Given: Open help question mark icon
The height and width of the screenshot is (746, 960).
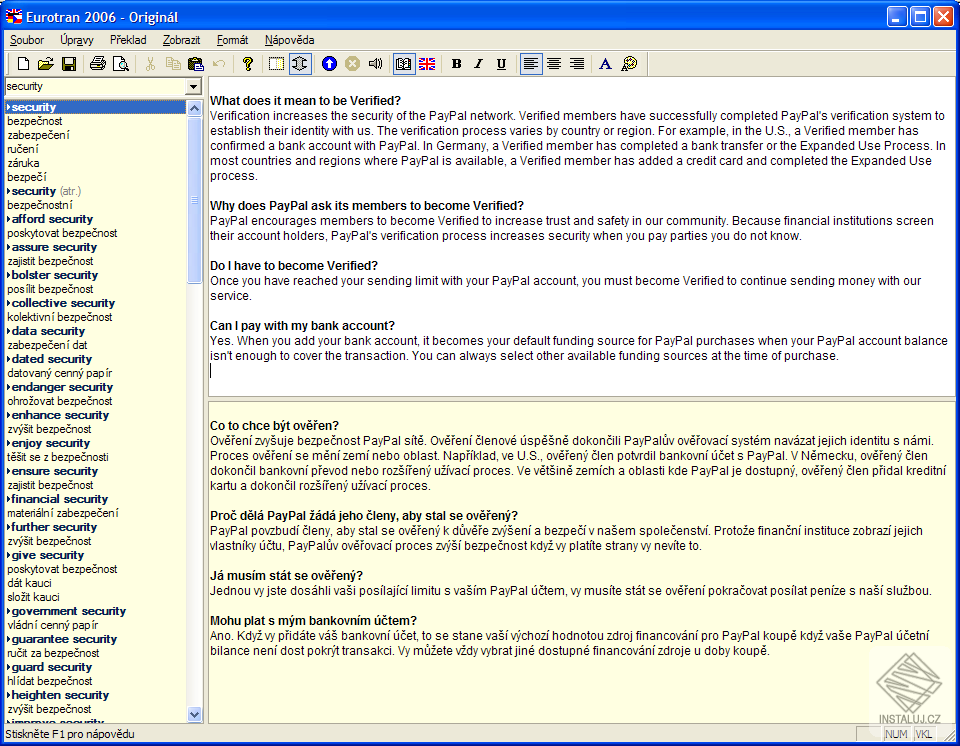Looking at the screenshot, I should 247,64.
